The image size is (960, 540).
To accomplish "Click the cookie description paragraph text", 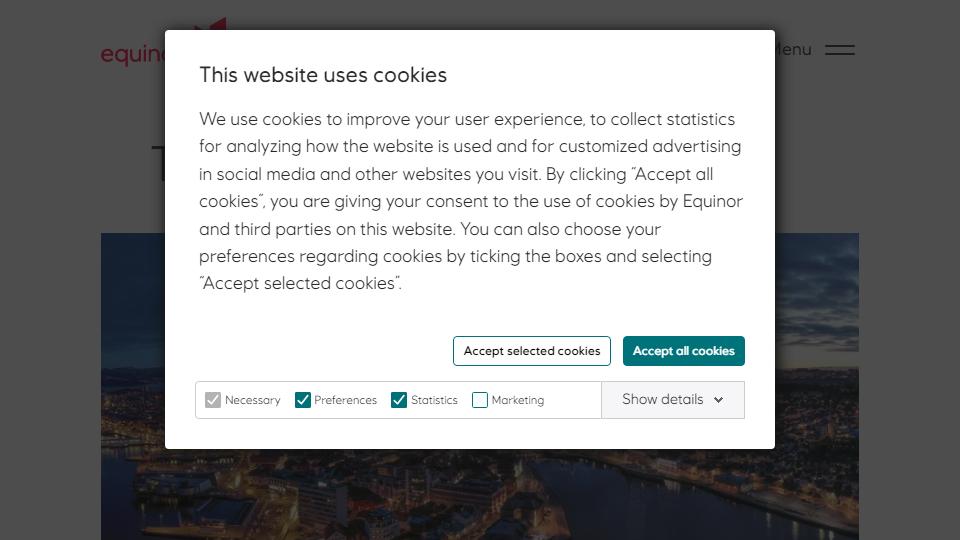I will (470, 201).
